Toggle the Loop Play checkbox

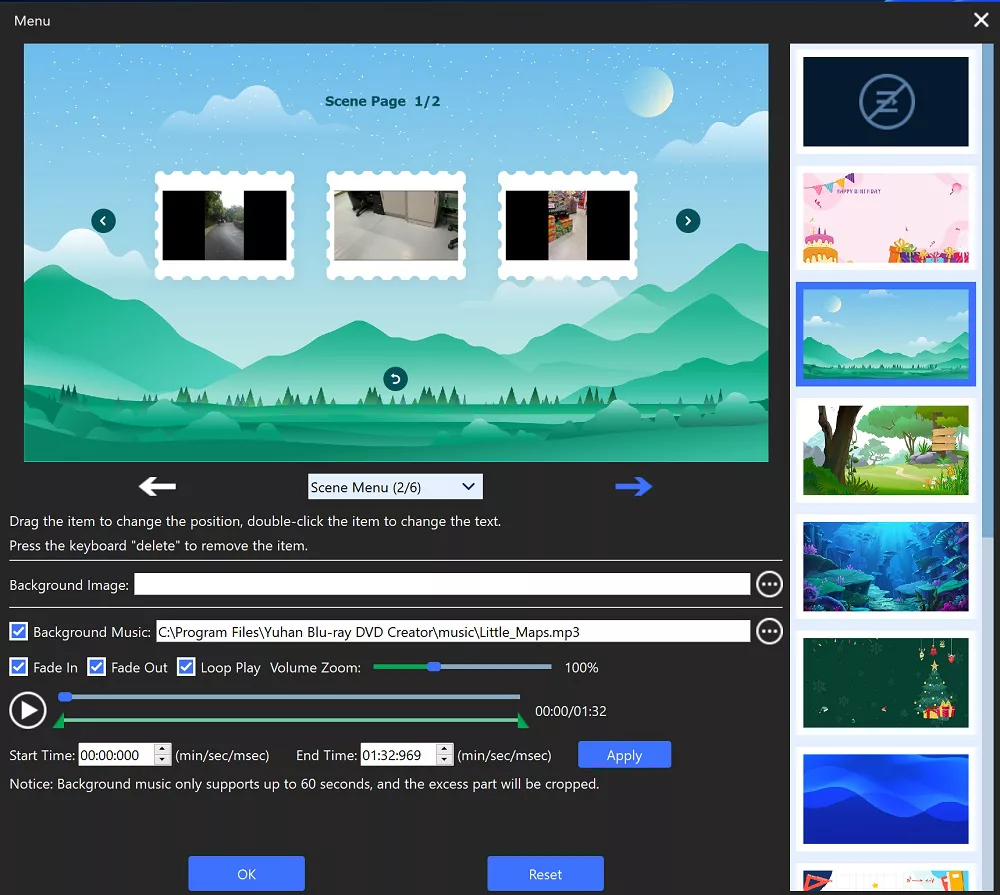[186, 667]
